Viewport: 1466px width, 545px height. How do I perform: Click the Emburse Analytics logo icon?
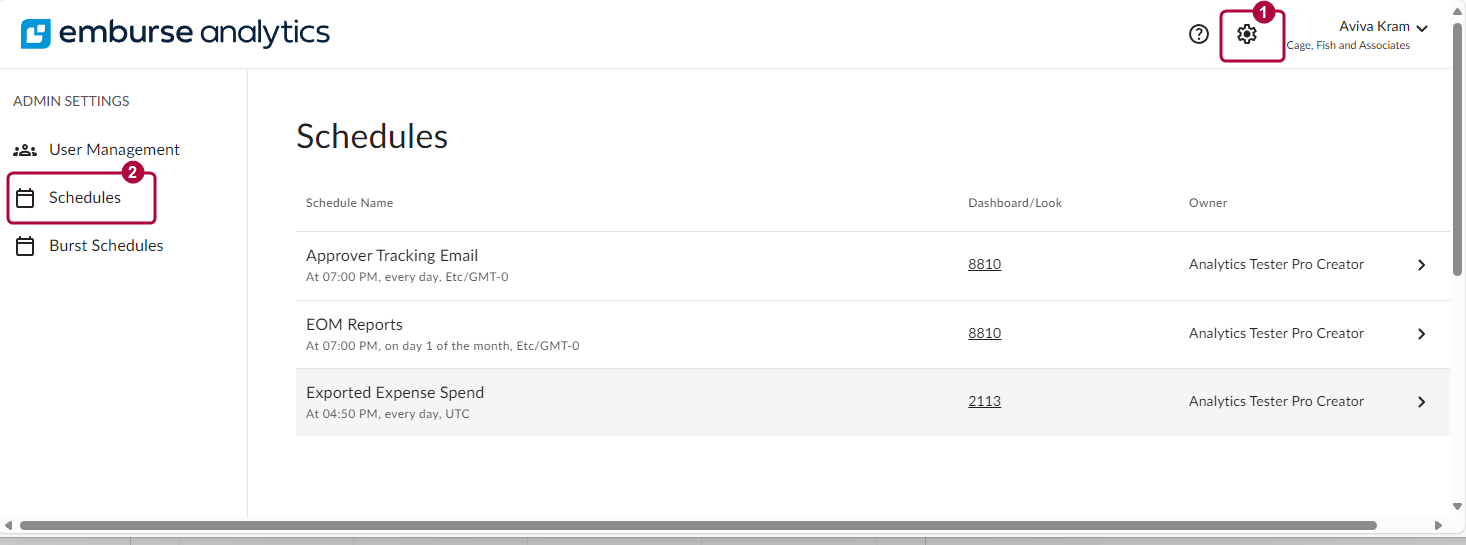click(x=36, y=34)
